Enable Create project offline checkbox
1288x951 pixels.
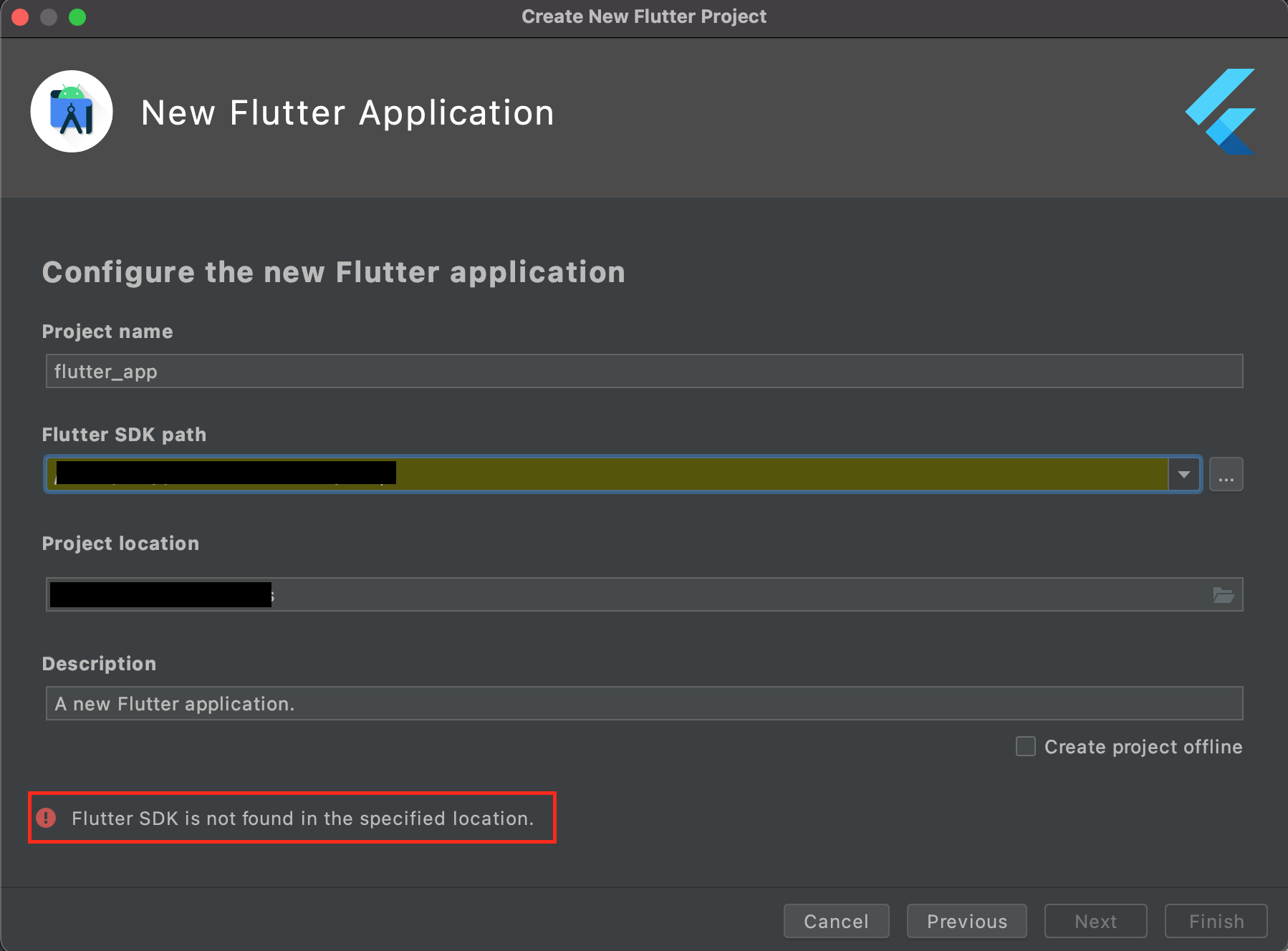[x=1026, y=746]
